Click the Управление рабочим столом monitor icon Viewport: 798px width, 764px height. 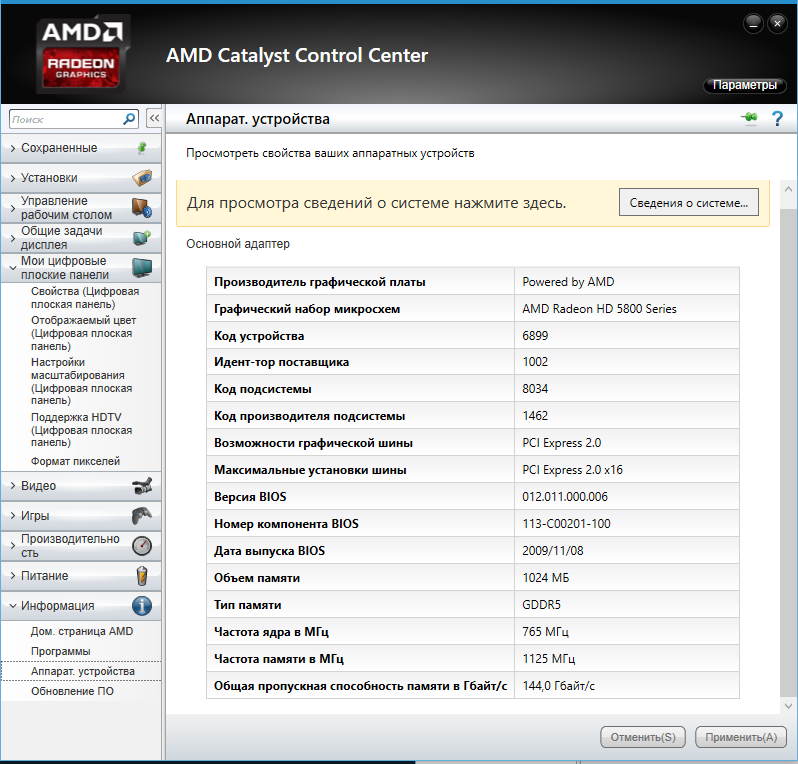click(x=142, y=208)
